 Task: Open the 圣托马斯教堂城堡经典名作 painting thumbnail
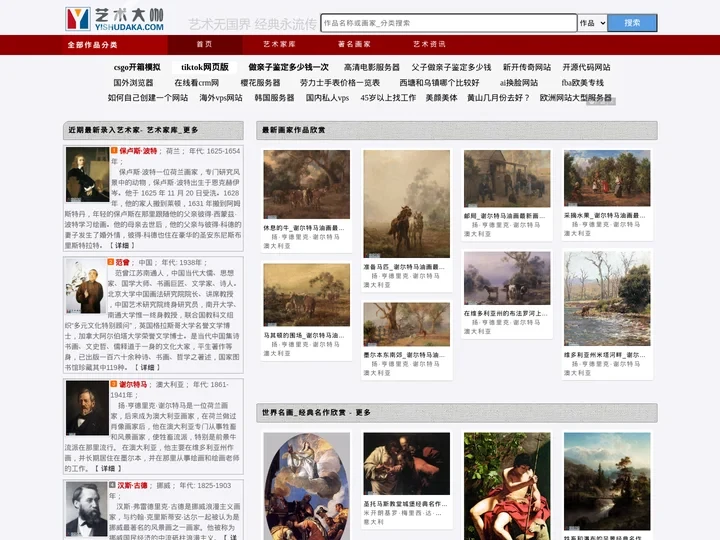click(406, 463)
